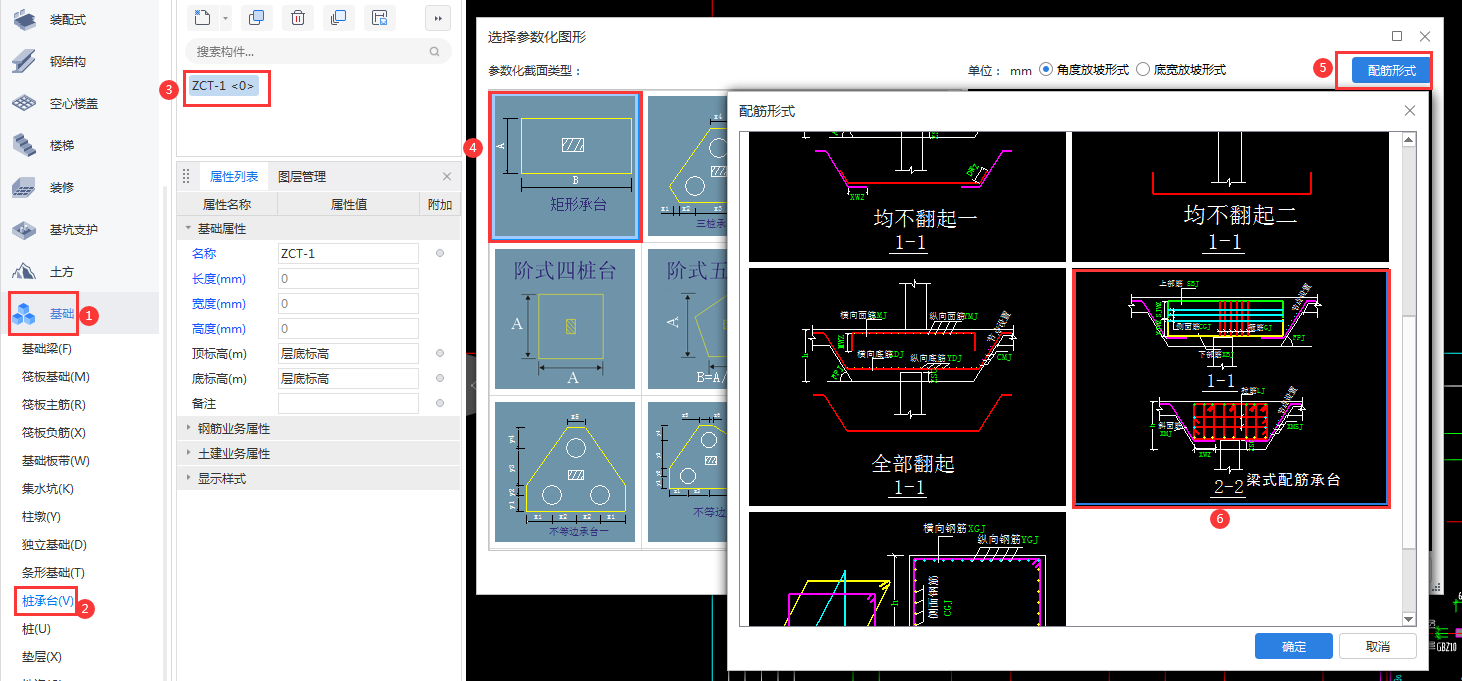
Task: Select 角度放坡形式 radio button
Action: 1047,70
